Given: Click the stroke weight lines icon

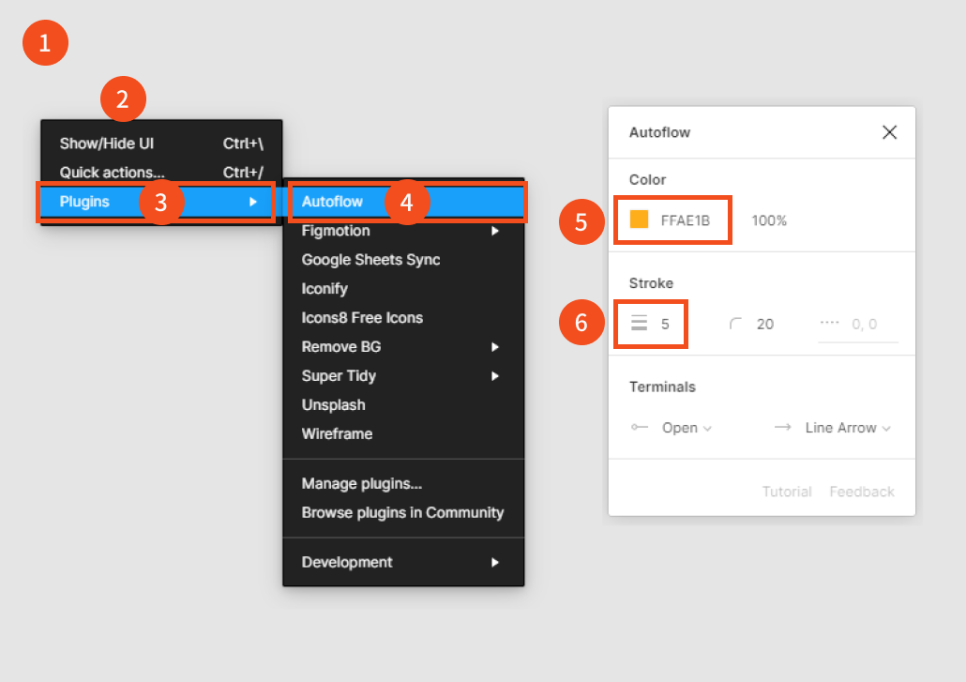Looking at the screenshot, I should (x=639, y=323).
